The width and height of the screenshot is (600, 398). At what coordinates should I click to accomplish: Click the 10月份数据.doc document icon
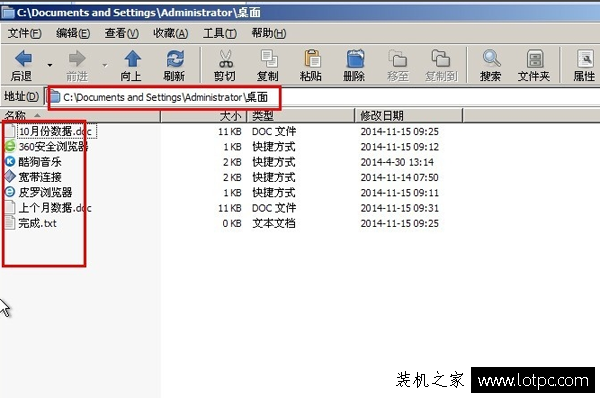click(10, 131)
